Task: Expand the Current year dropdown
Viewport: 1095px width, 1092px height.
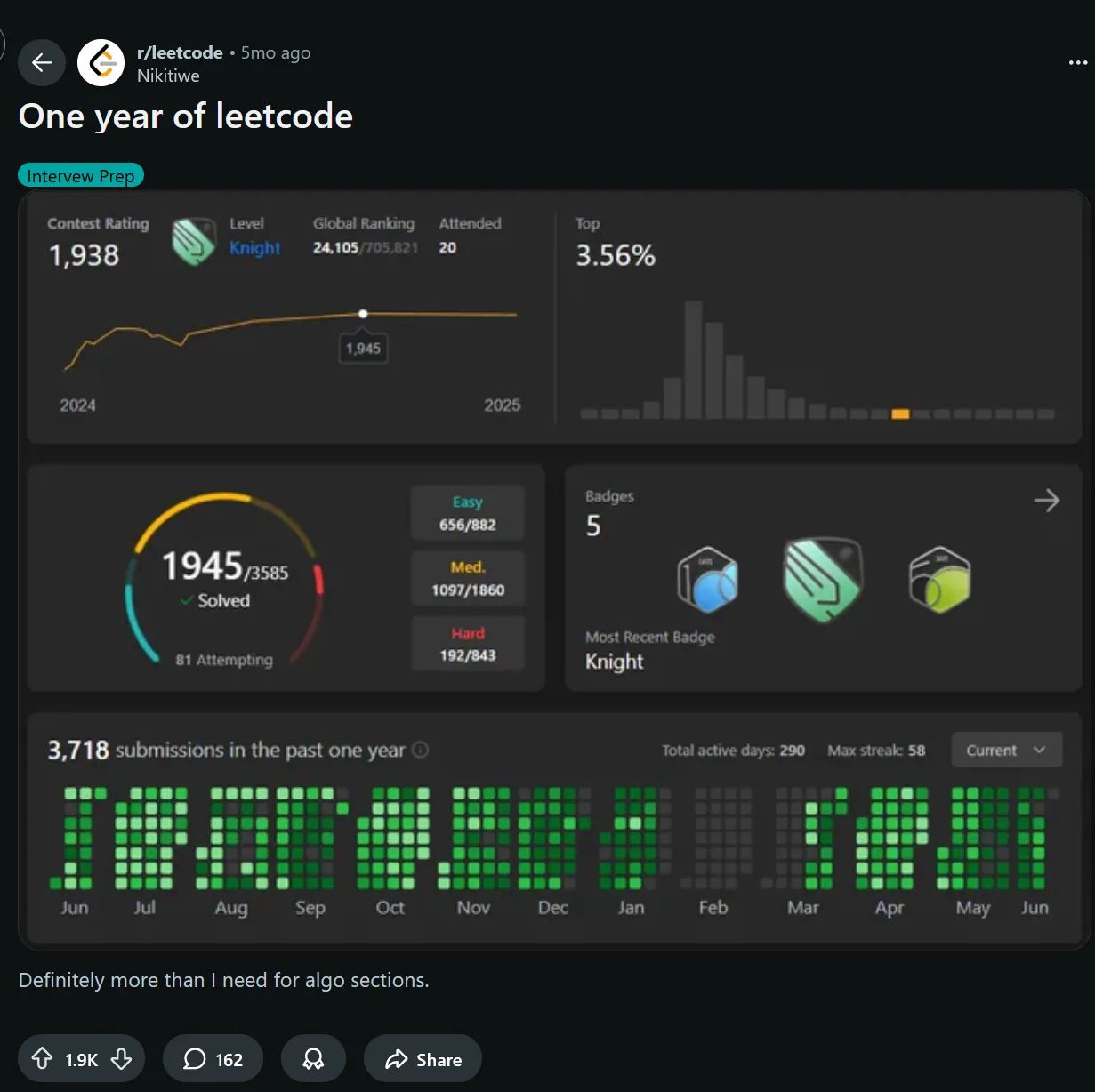Action: click(1006, 750)
